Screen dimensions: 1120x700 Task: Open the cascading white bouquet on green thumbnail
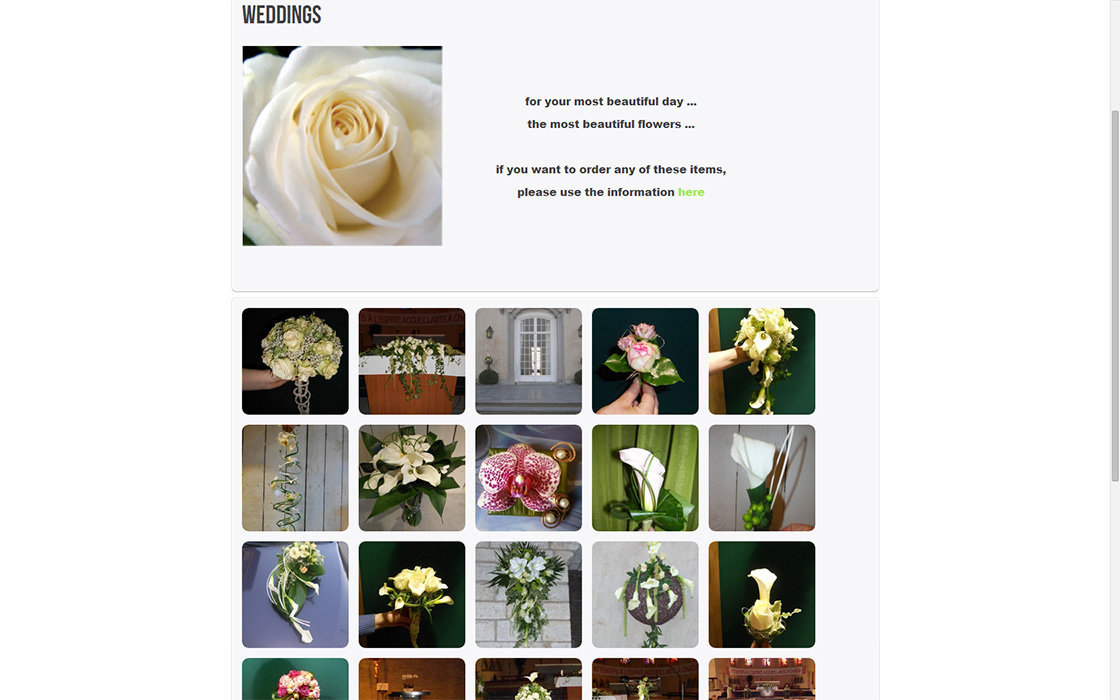click(x=761, y=361)
